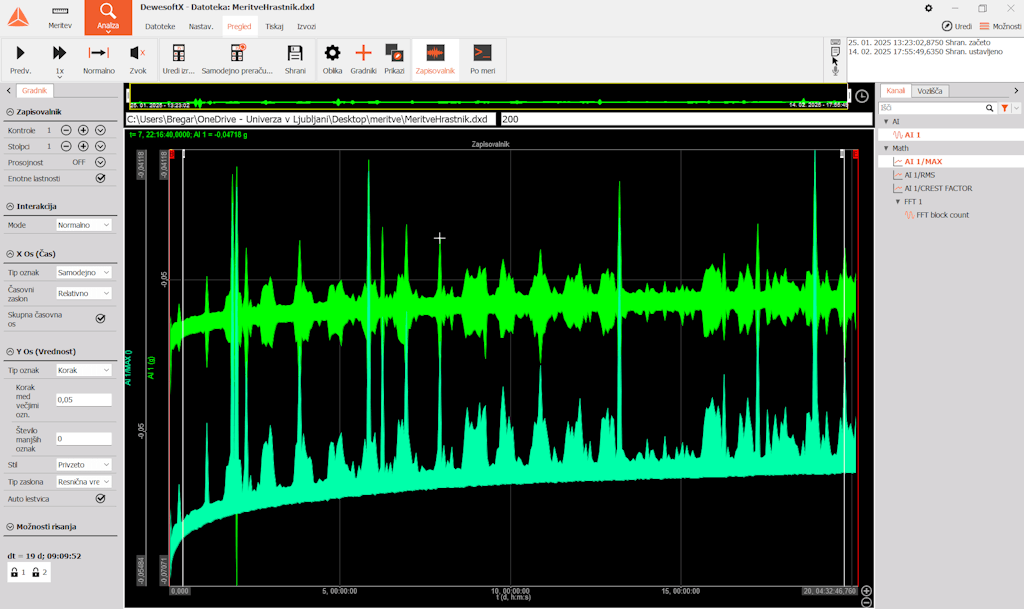Open the settings gear in title bar
The width and height of the screenshot is (1024, 609).
point(929,8)
